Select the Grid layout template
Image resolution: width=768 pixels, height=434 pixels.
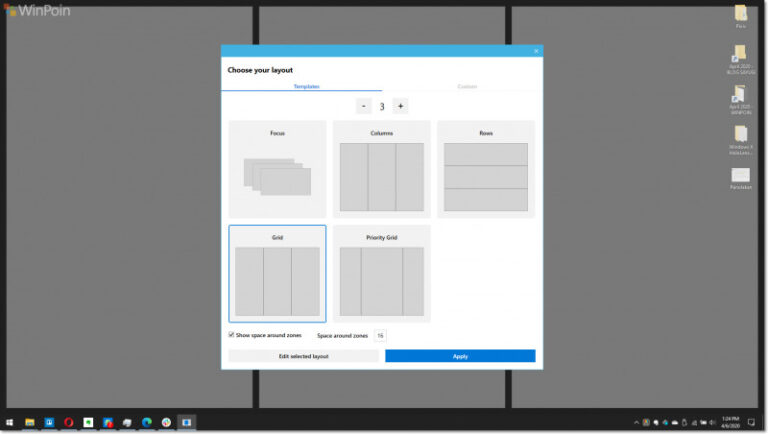(x=277, y=273)
